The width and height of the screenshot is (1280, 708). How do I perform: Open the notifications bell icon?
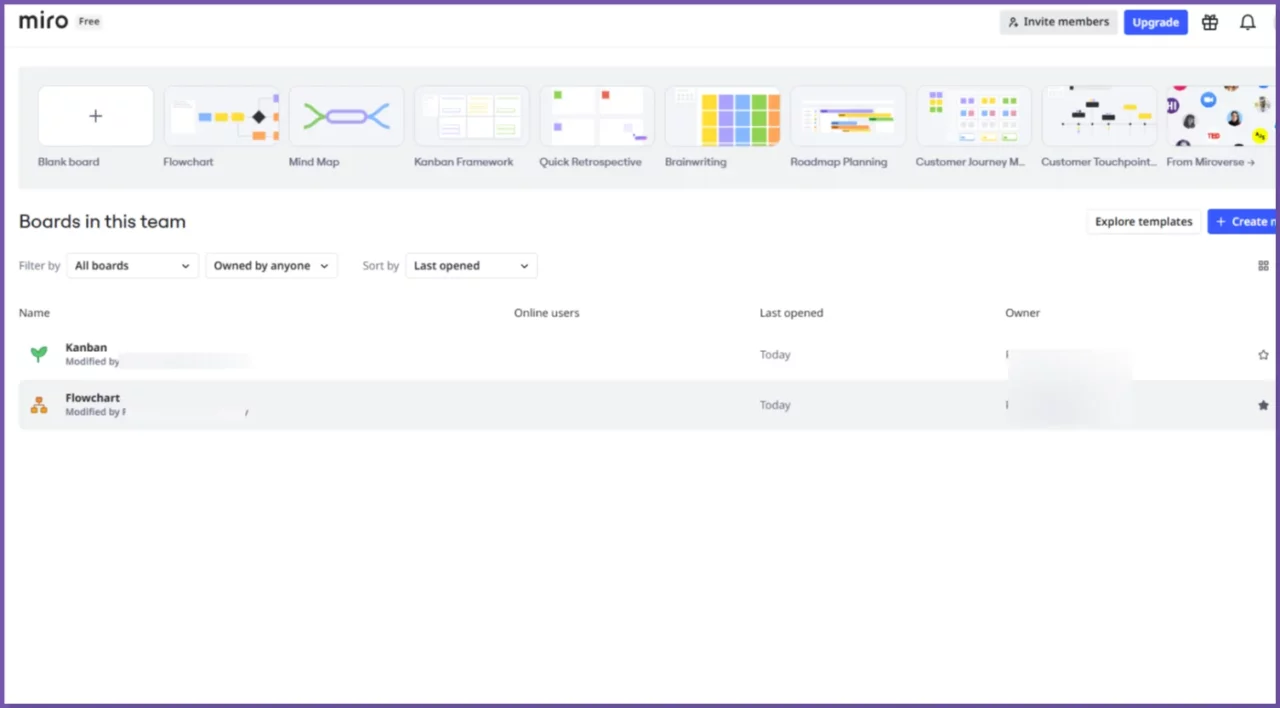pyautogui.click(x=1247, y=22)
